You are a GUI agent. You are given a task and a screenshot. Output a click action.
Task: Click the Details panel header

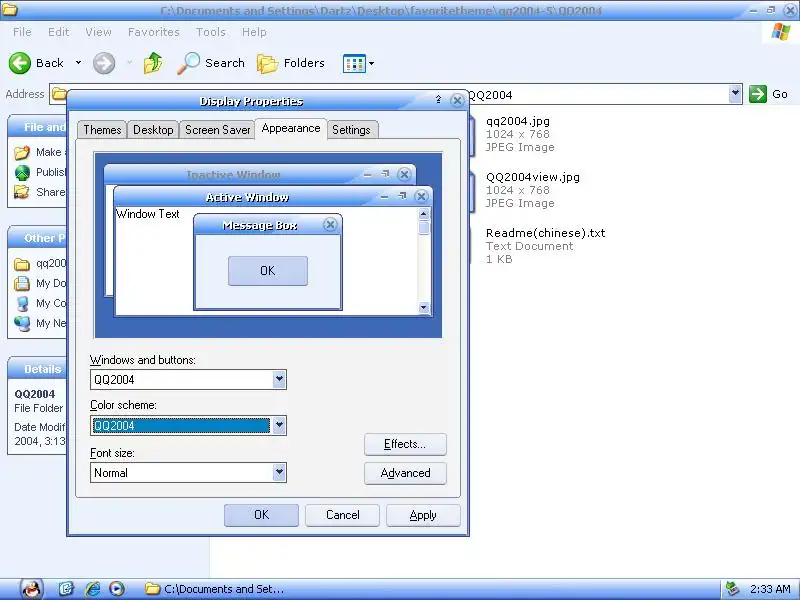tap(37, 369)
